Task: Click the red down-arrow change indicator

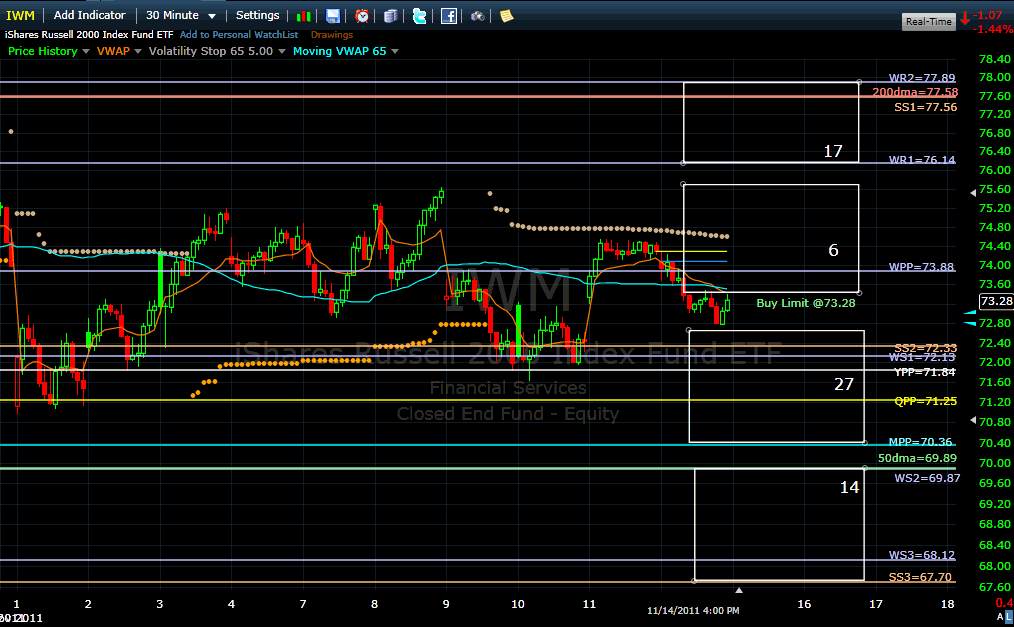Action: click(965, 18)
